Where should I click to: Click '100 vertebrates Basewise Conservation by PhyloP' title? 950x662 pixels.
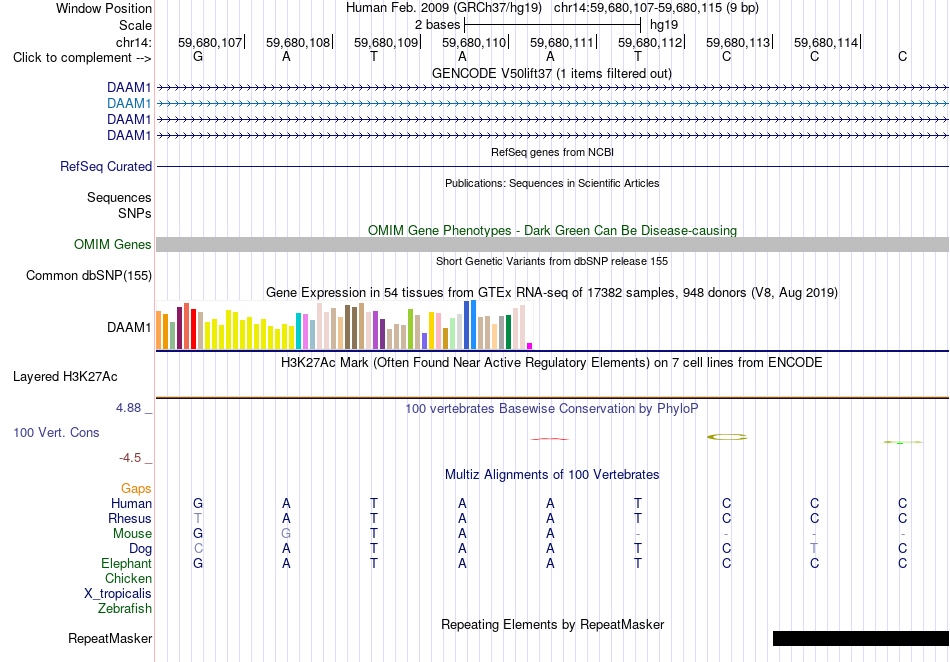[552, 409]
